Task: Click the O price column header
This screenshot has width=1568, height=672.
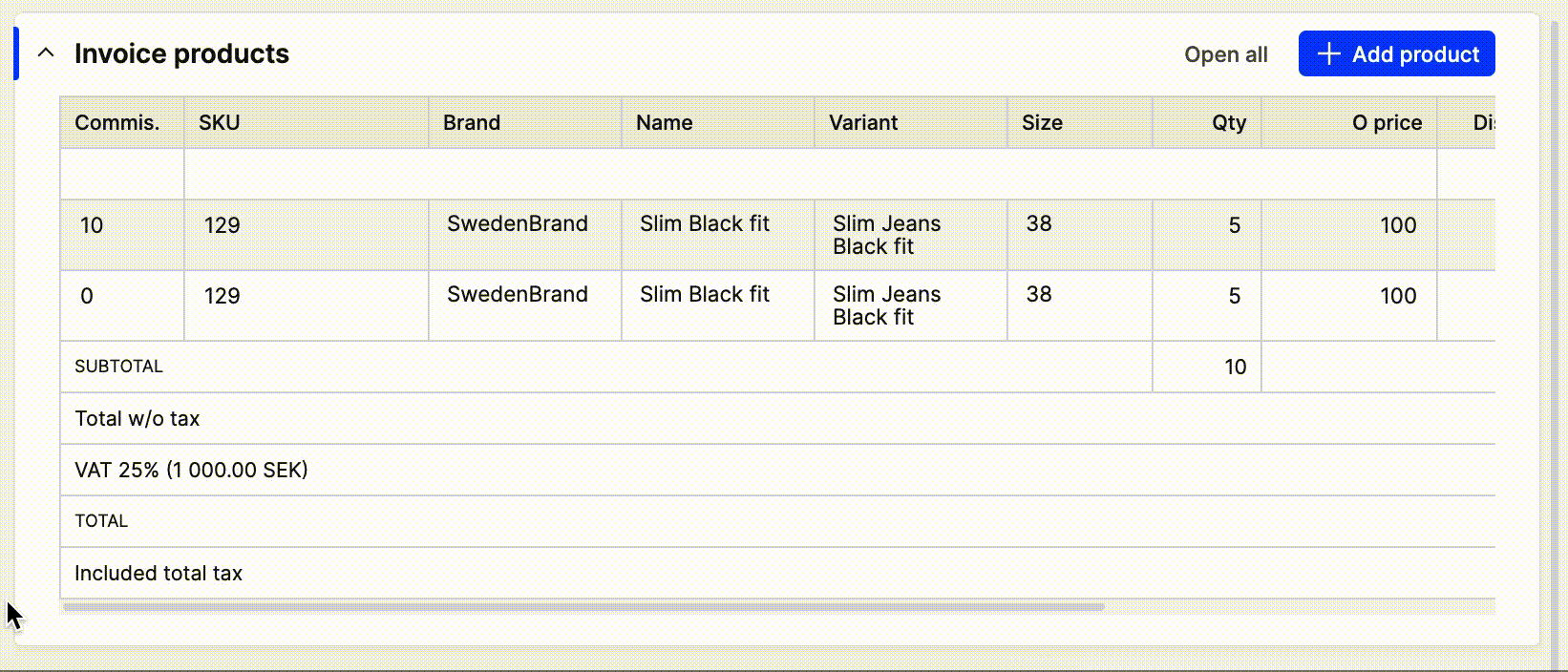Action: (x=1387, y=122)
